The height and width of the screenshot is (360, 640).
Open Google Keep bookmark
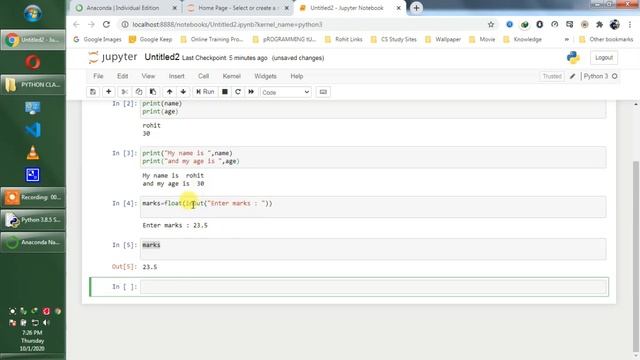coord(151,40)
